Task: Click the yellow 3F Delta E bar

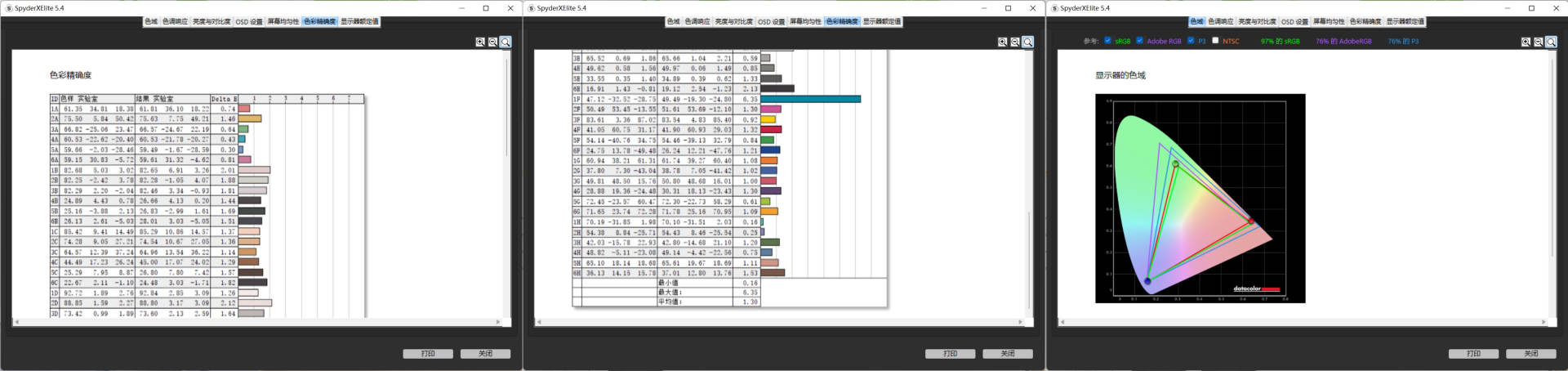Action: (768, 119)
